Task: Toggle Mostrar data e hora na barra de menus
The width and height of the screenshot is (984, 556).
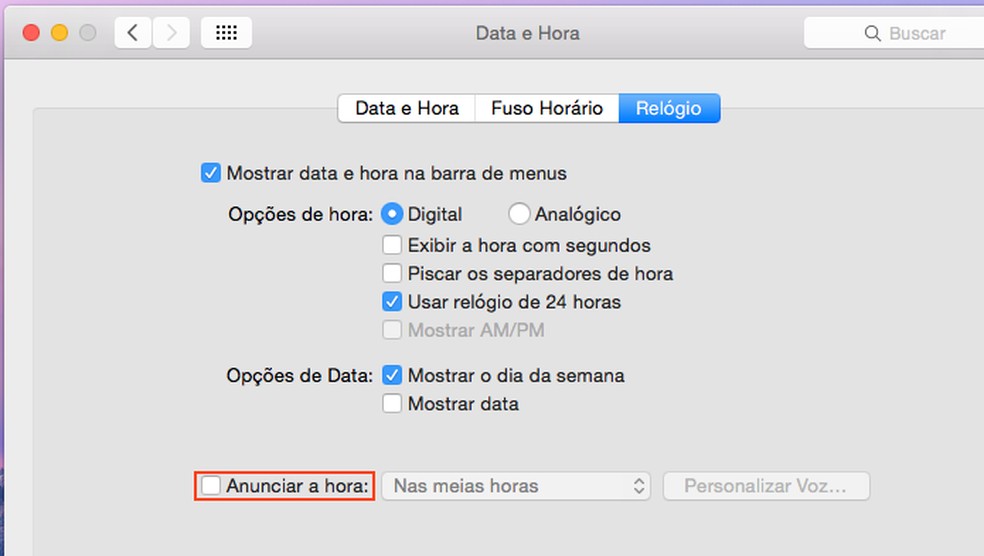Action: point(211,173)
